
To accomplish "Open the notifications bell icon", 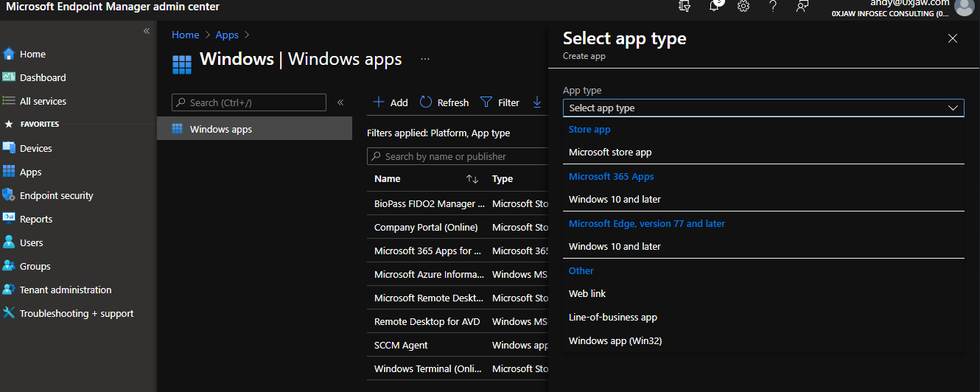I will [715, 6].
